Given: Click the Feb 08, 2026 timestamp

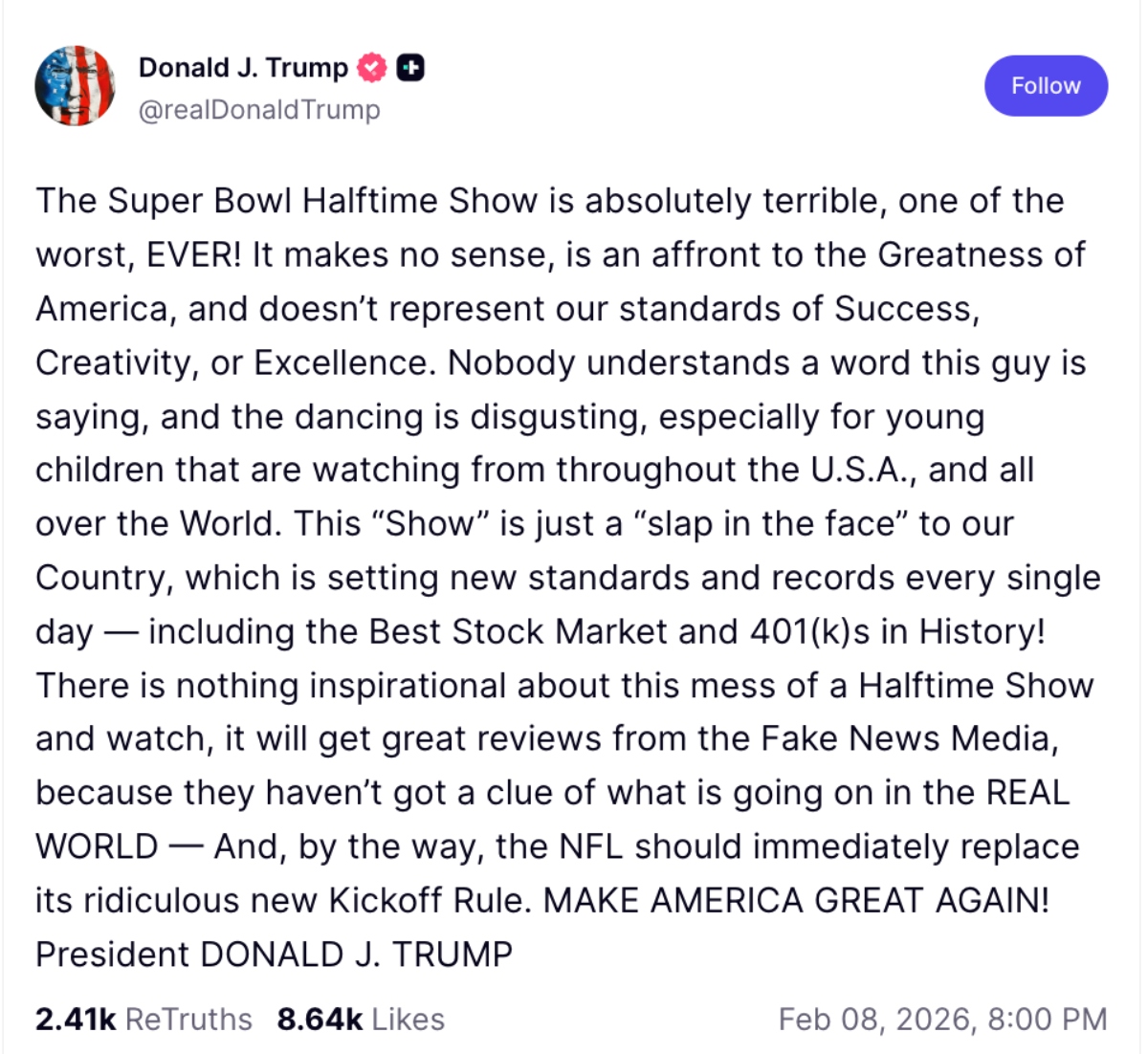Looking at the screenshot, I should (x=942, y=1020).
